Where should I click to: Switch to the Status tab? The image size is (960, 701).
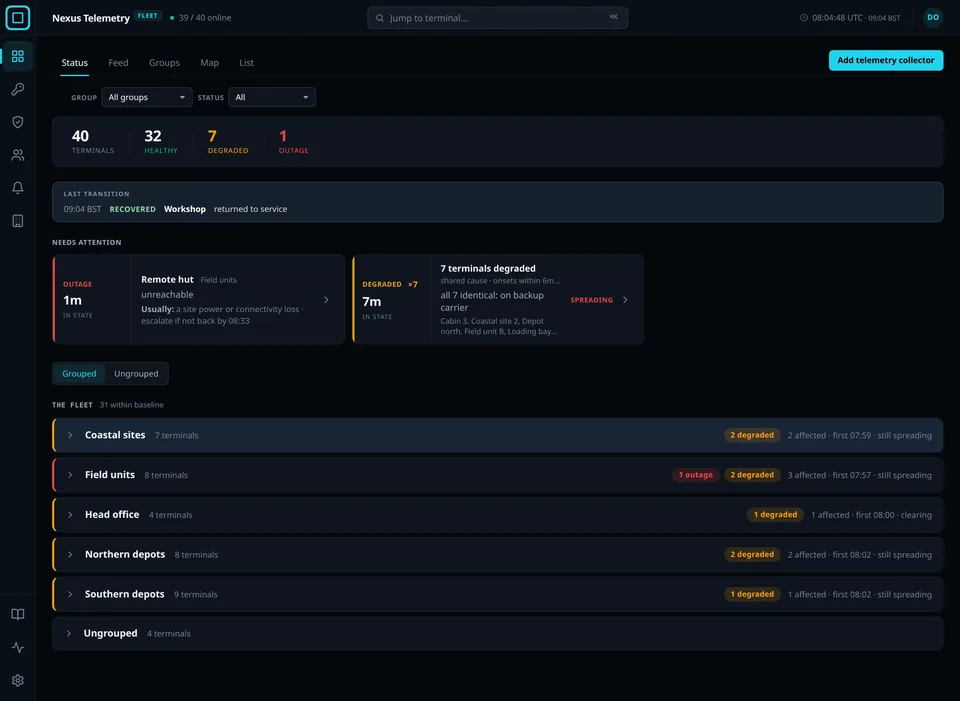point(75,62)
